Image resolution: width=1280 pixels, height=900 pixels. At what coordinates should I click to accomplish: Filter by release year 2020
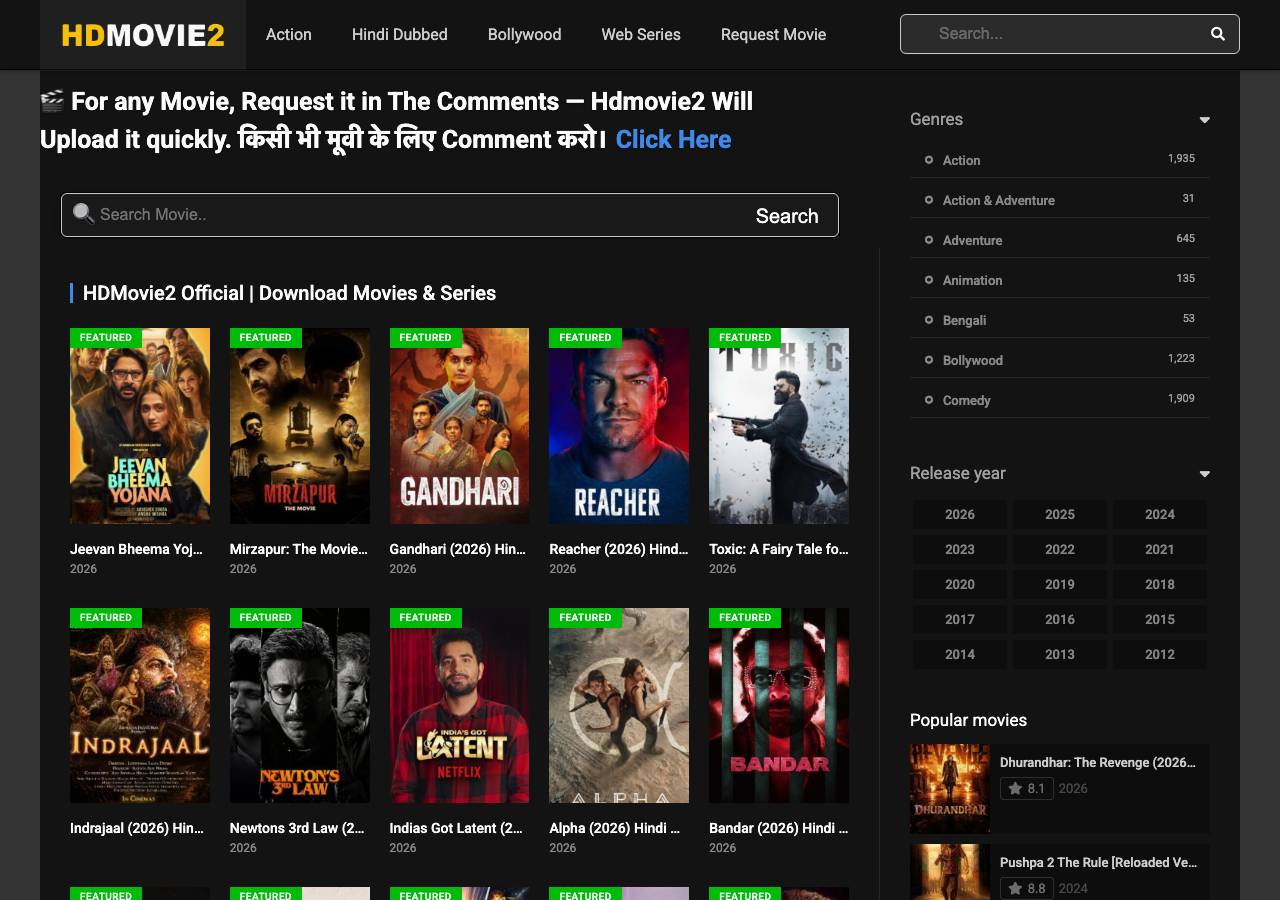pyautogui.click(x=960, y=584)
